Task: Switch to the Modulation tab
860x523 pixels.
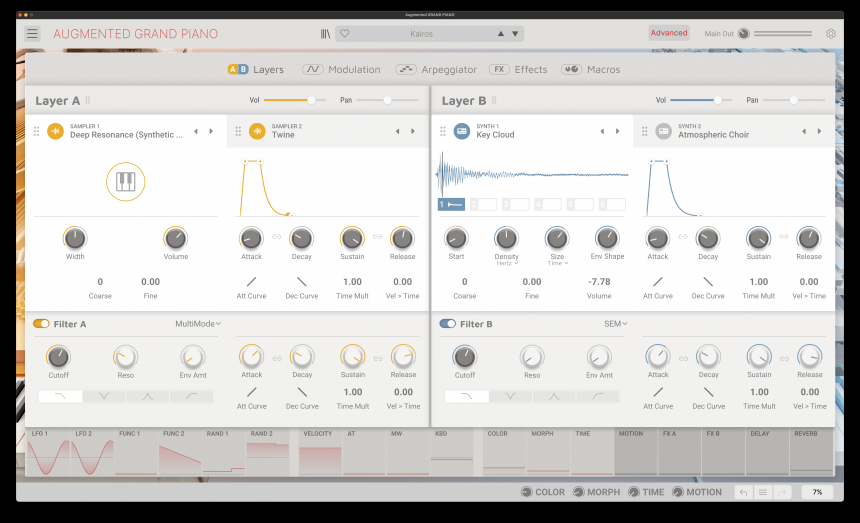Action: pos(341,70)
